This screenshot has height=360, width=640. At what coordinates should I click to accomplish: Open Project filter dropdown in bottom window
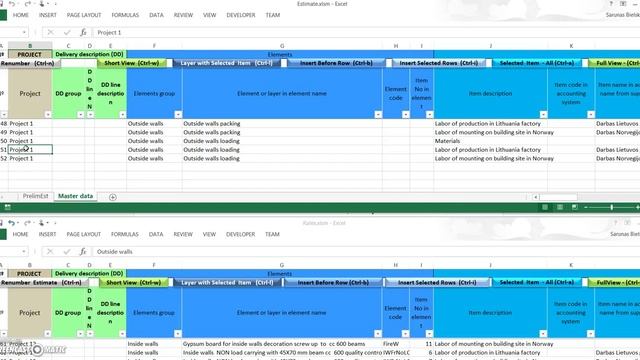tap(47, 334)
